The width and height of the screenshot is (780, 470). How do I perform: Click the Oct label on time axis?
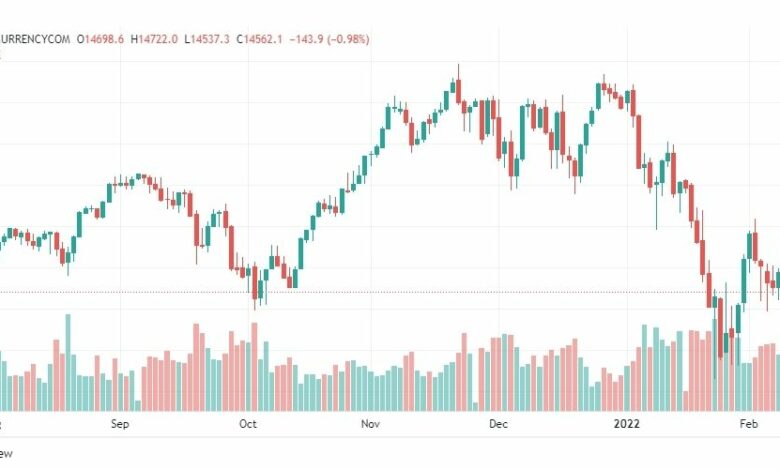coord(248,424)
